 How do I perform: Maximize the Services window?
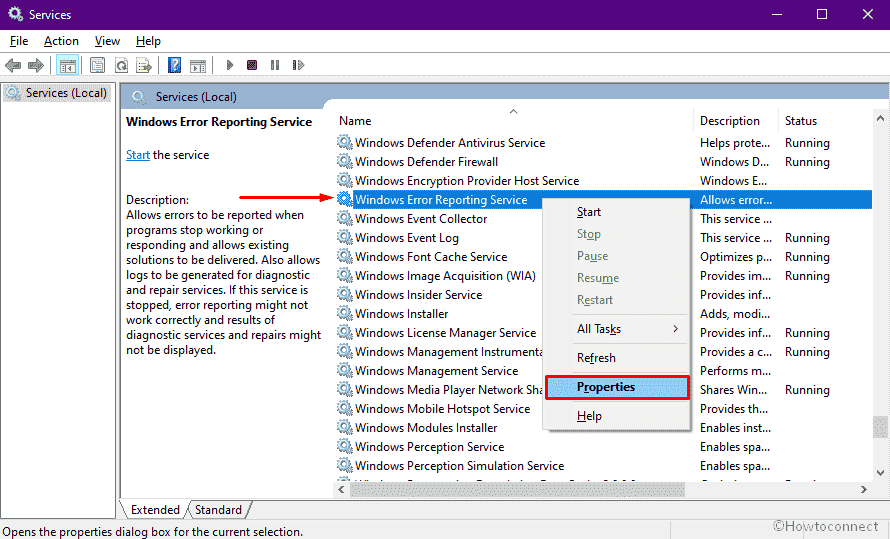tap(822, 14)
